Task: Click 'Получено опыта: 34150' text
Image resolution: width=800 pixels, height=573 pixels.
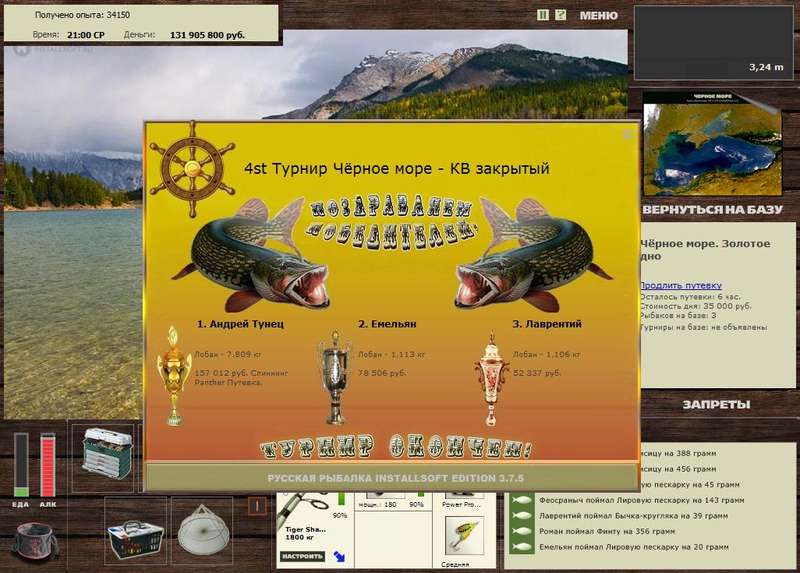Action: coord(82,15)
